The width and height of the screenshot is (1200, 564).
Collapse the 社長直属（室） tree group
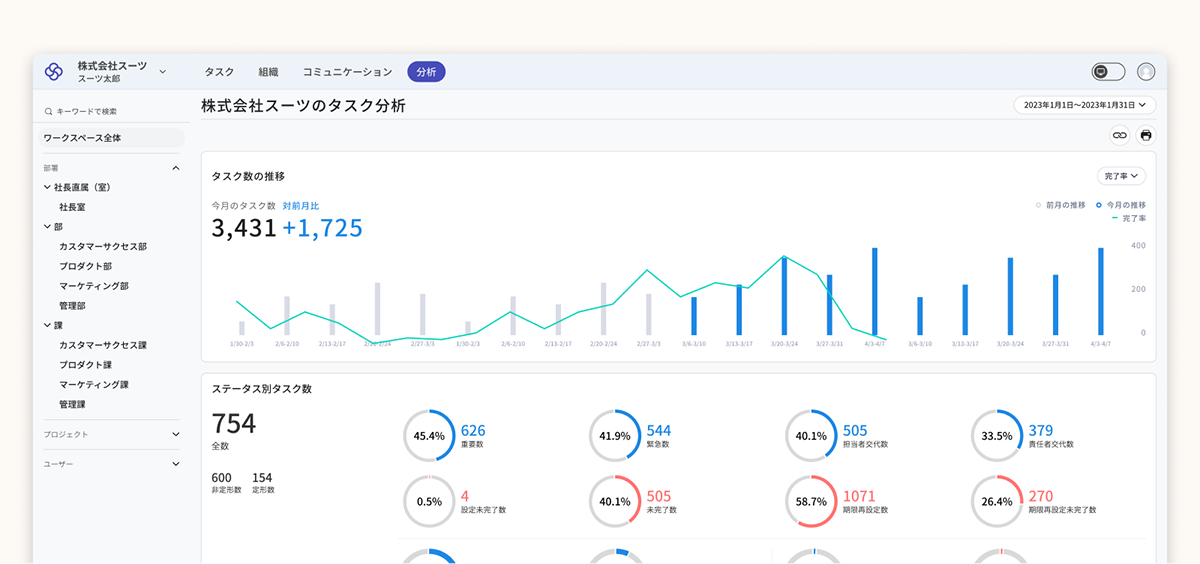[x=47, y=187]
